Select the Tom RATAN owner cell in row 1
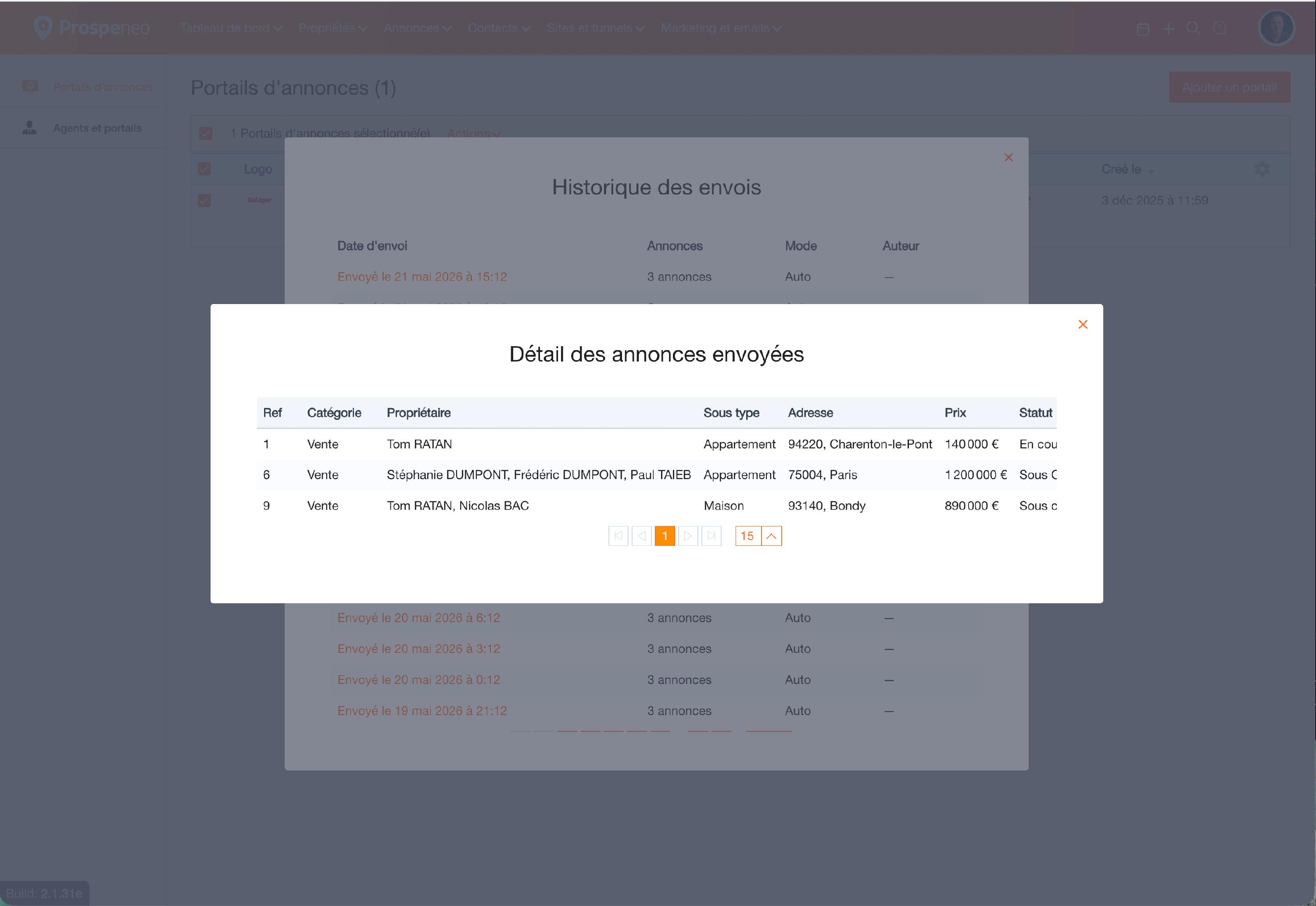 pyautogui.click(x=419, y=444)
